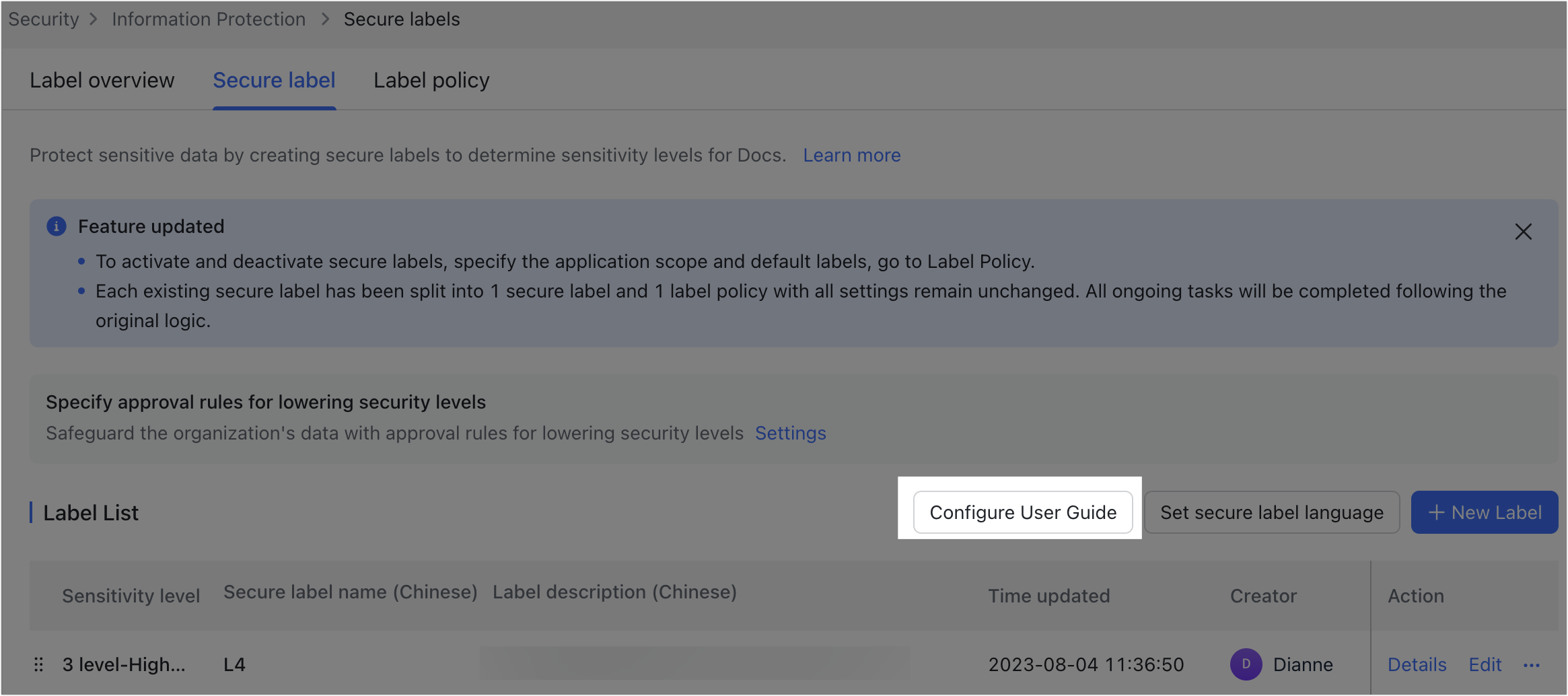The width and height of the screenshot is (1568, 696).
Task: Open Settings for approval rules
Action: coord(791,433)
